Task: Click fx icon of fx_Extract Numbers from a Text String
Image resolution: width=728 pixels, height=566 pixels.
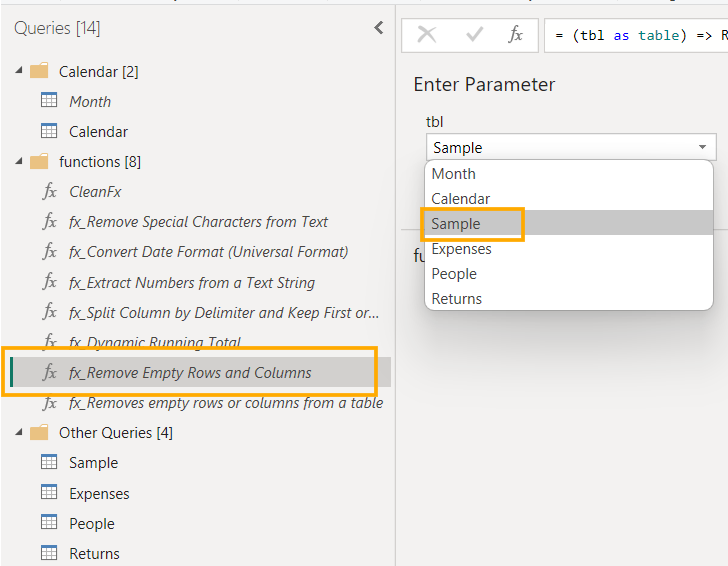Action: (50, 282)
